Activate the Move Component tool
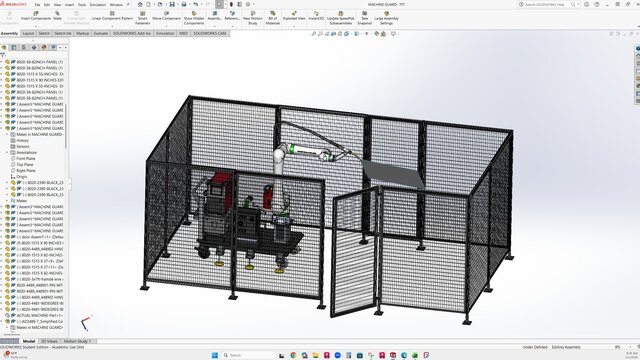 click(x=167, y=16)
